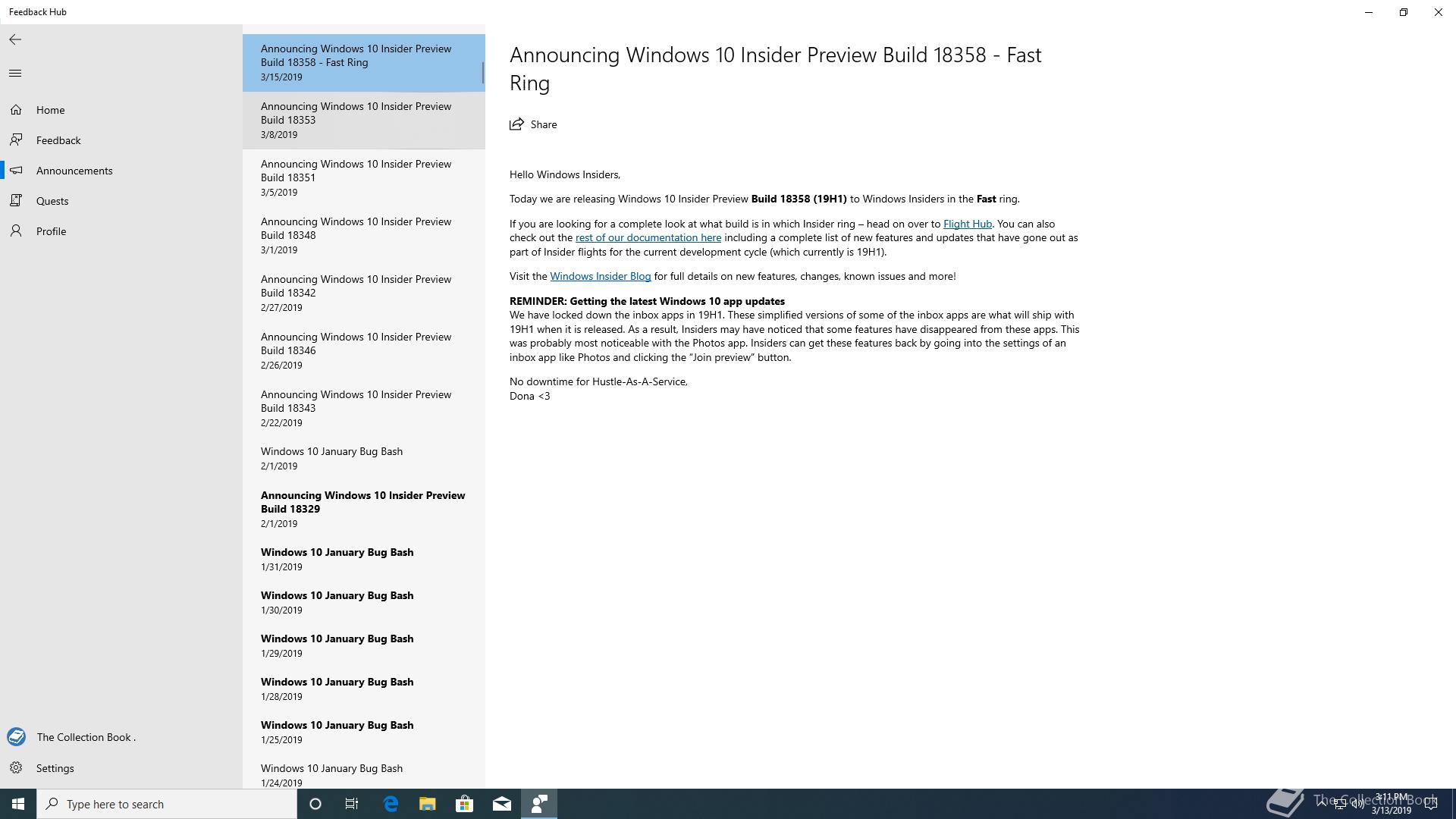Open File Explorer from taskbar
1456x819 pixels.
pyautogui.click(x=428, y=804)
